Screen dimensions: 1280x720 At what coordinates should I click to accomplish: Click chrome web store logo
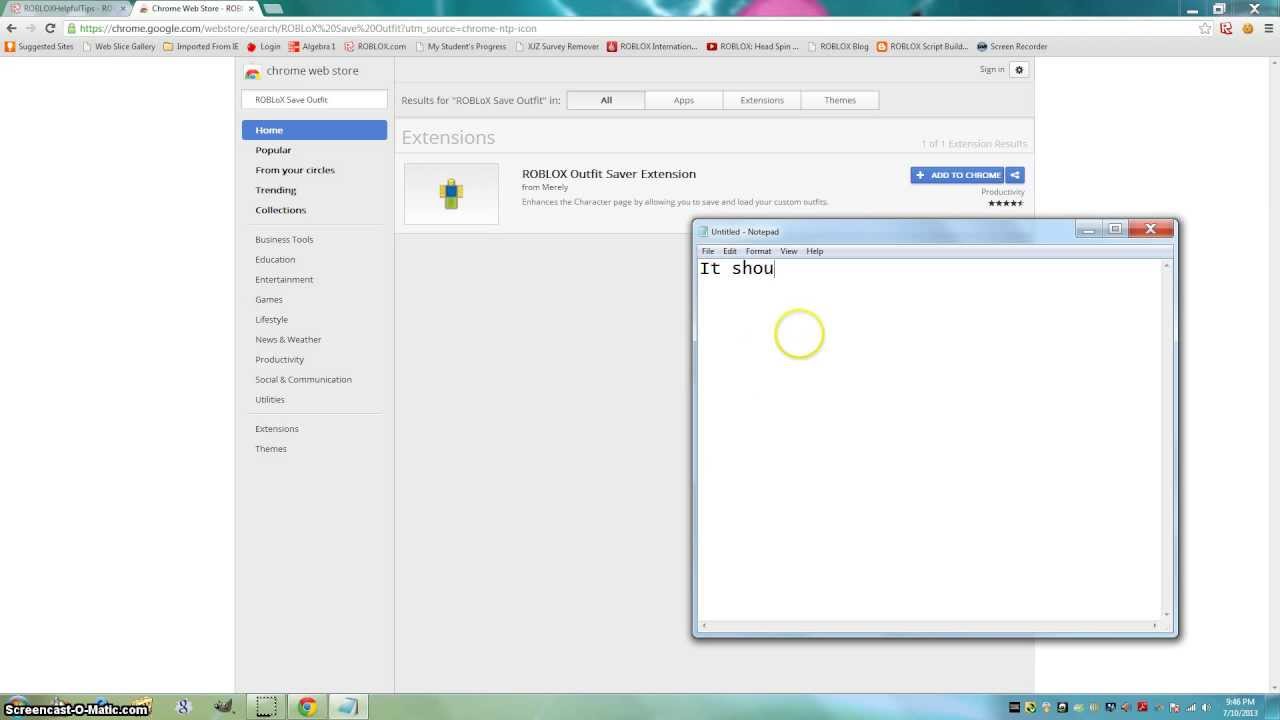coord(302,71)
